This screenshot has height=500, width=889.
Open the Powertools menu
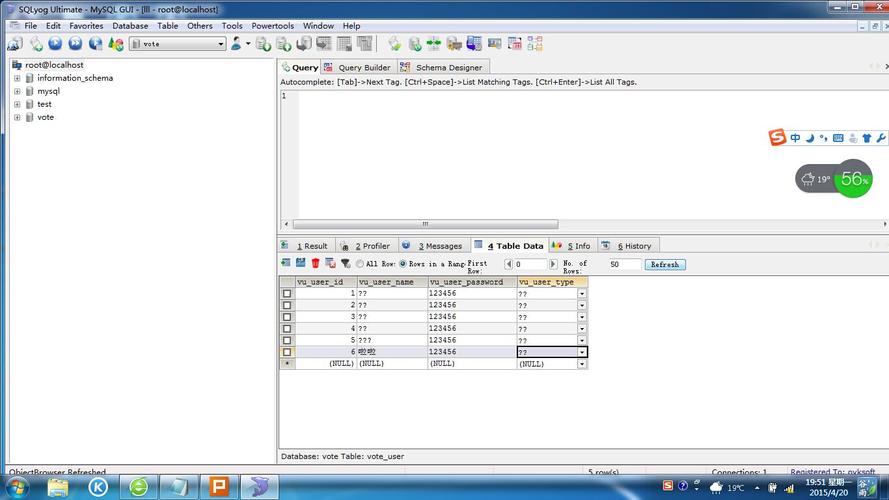point(272,26)
